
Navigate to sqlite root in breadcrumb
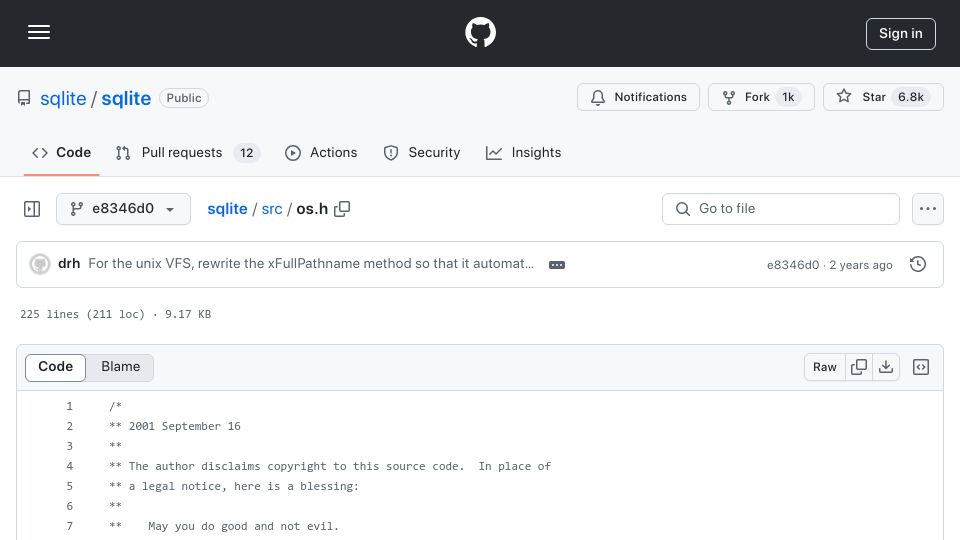coord(227,209)
